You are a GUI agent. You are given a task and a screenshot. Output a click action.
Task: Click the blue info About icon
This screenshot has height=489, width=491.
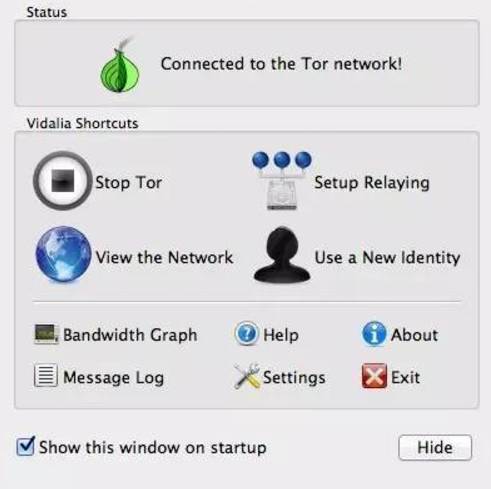coord(374,334)
